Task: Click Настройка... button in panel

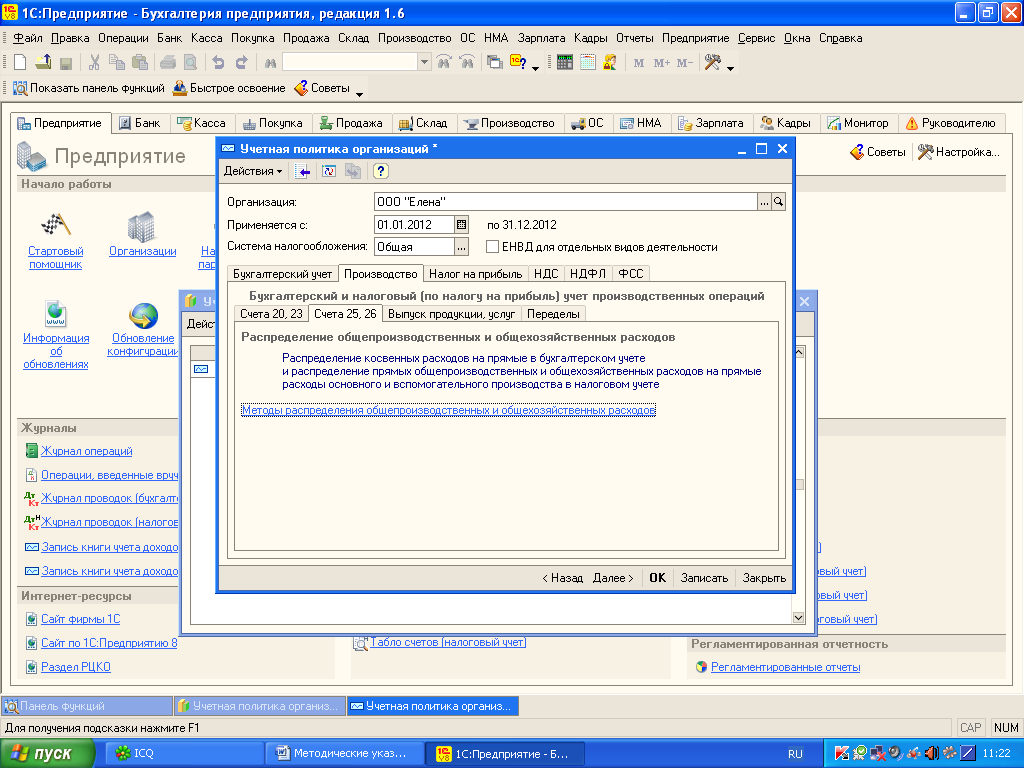Action: click(958, 152)
